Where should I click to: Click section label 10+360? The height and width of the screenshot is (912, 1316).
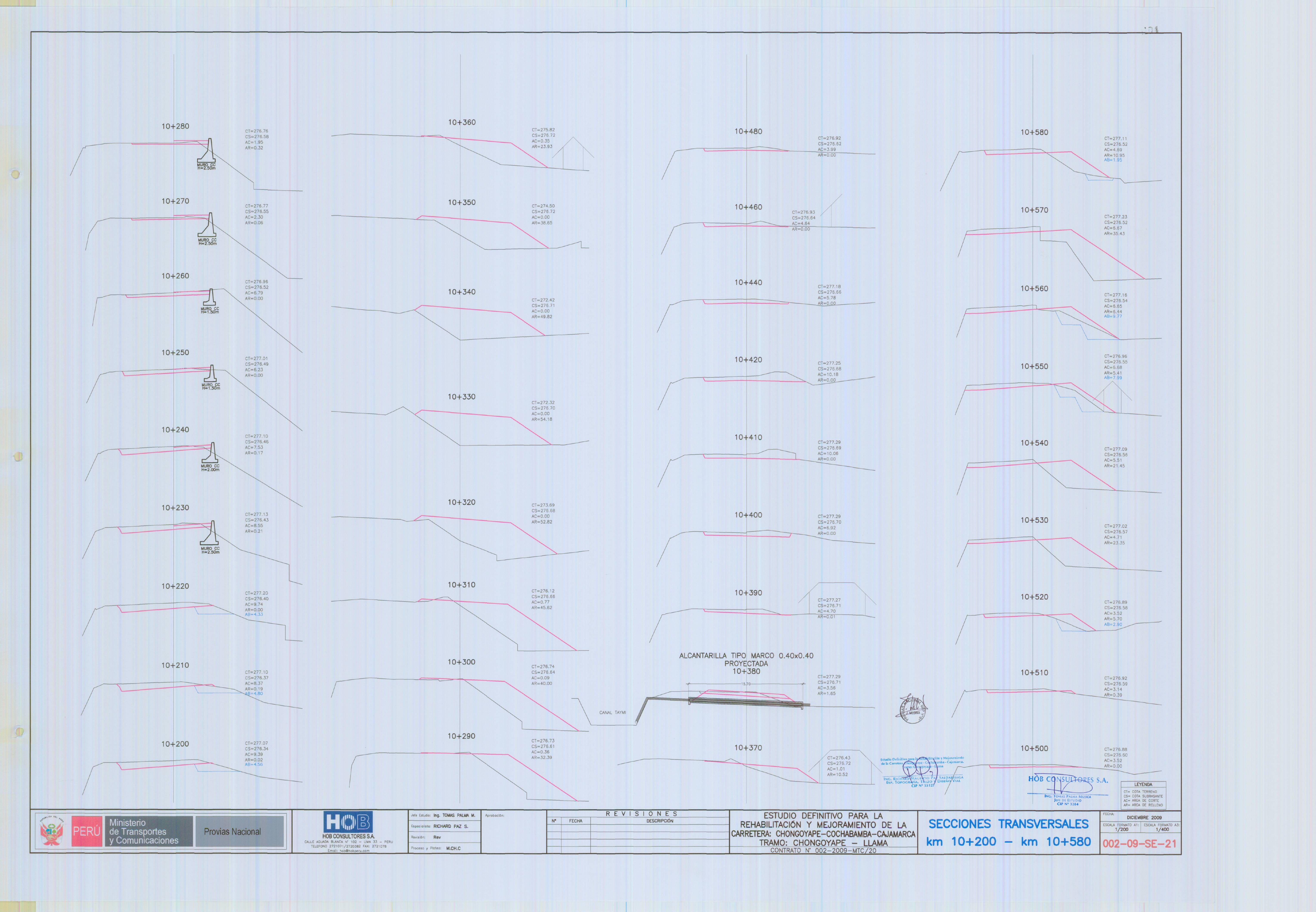tap(462, 122)
